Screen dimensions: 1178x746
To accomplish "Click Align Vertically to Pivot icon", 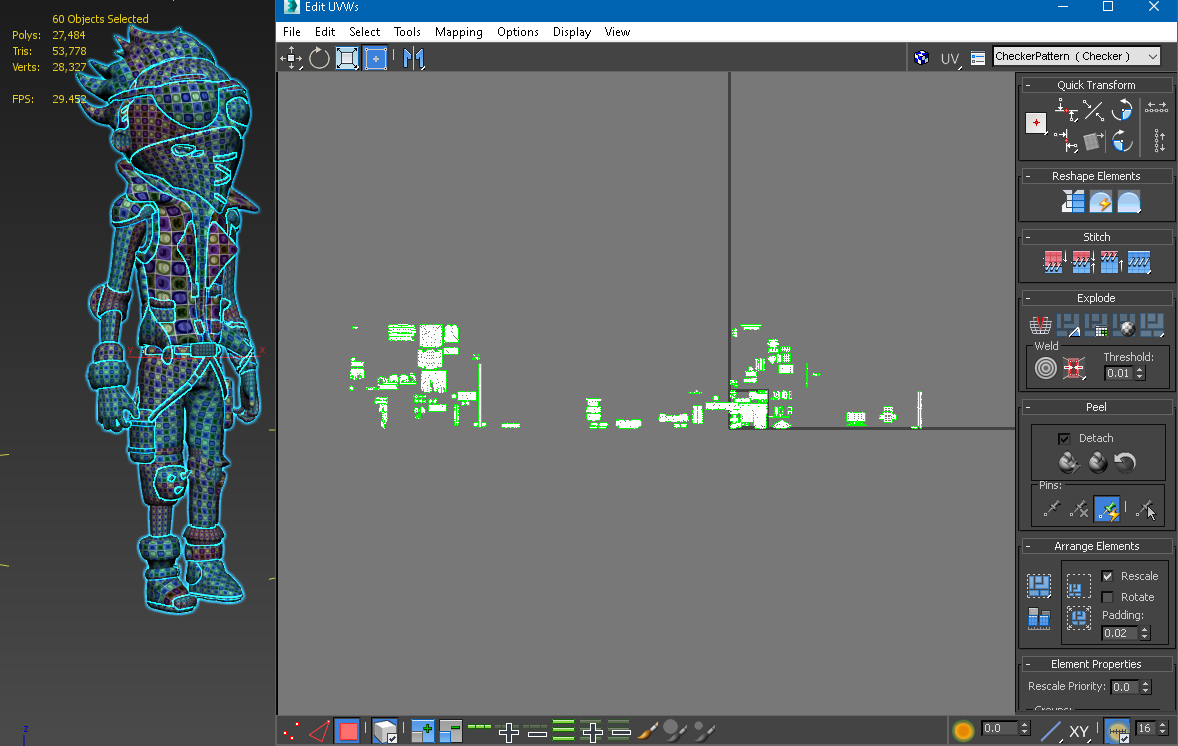I will click(1066, 140).
